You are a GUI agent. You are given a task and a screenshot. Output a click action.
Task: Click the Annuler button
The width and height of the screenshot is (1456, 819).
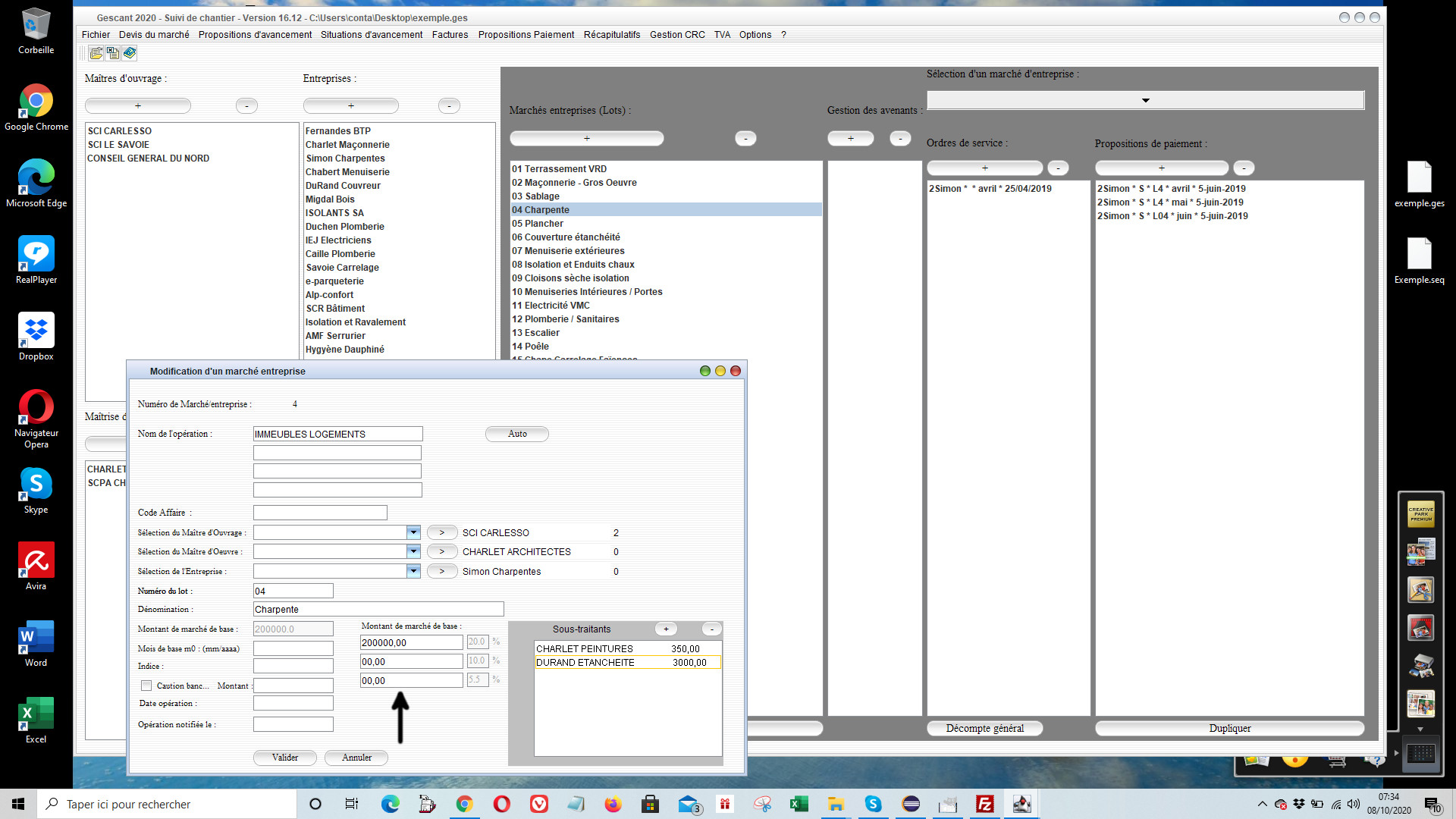(356, 758)
